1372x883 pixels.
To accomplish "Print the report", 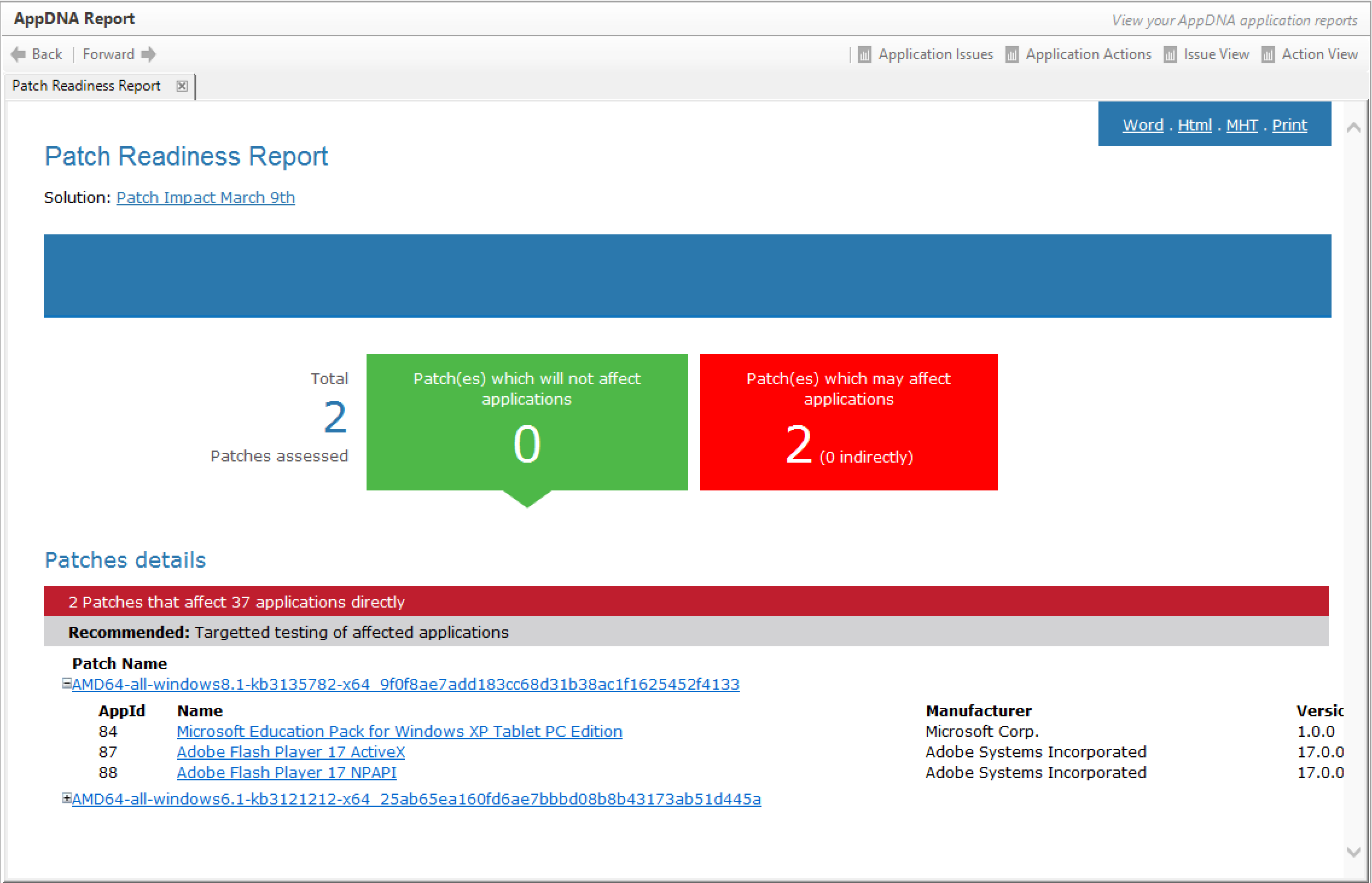I will tap(1289, 125).
